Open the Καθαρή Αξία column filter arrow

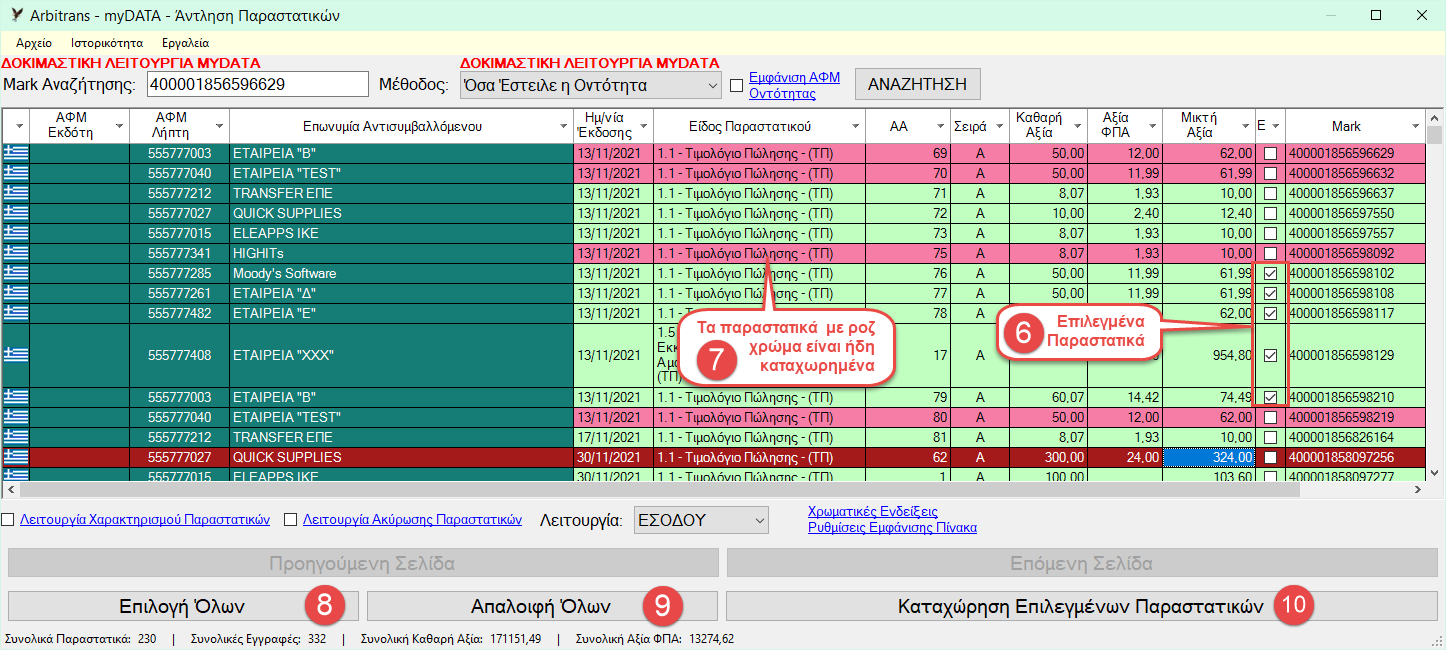(1076, 126)
